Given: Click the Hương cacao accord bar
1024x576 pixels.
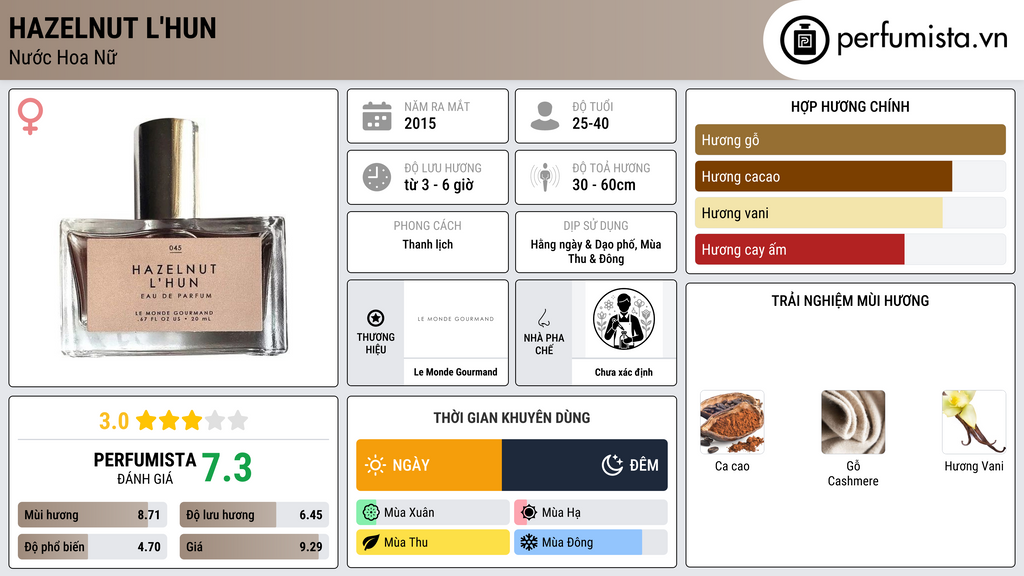Looking at the screenshot, I should 850,176.
